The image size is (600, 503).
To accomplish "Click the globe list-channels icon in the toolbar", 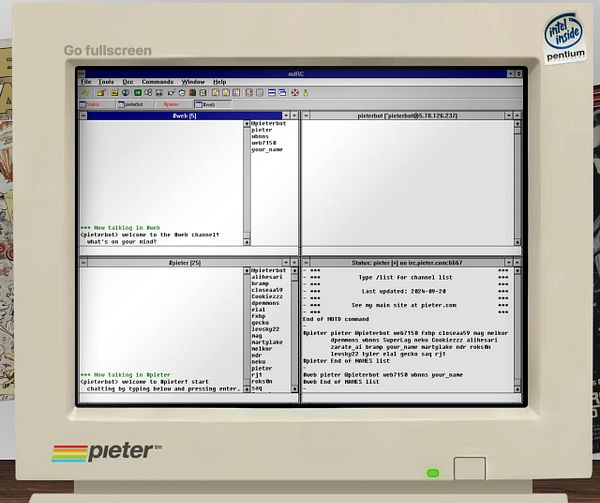I will pyautogui.click(x=126, y=93).
